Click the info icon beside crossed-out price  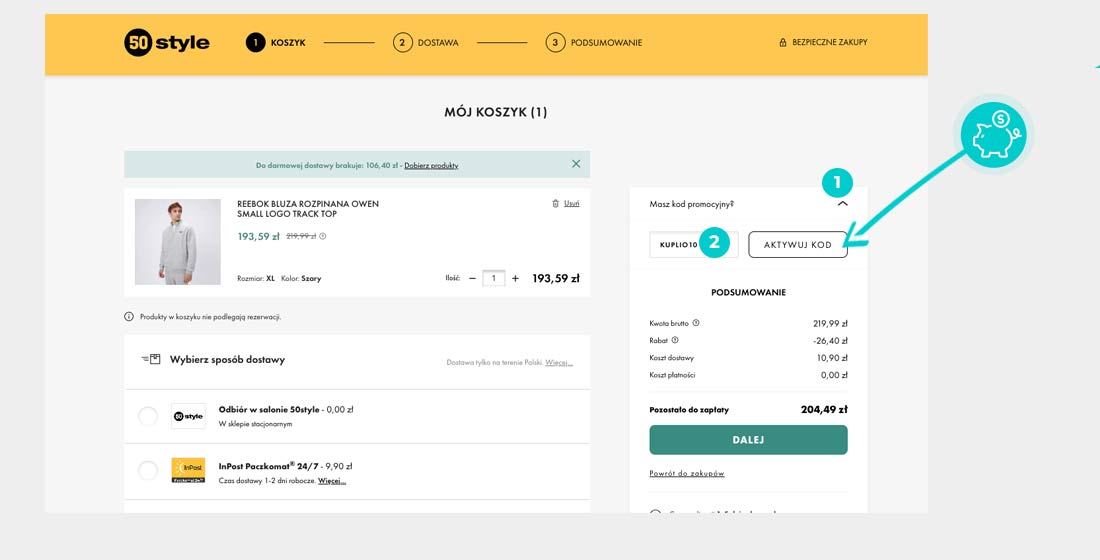point(323,237)
